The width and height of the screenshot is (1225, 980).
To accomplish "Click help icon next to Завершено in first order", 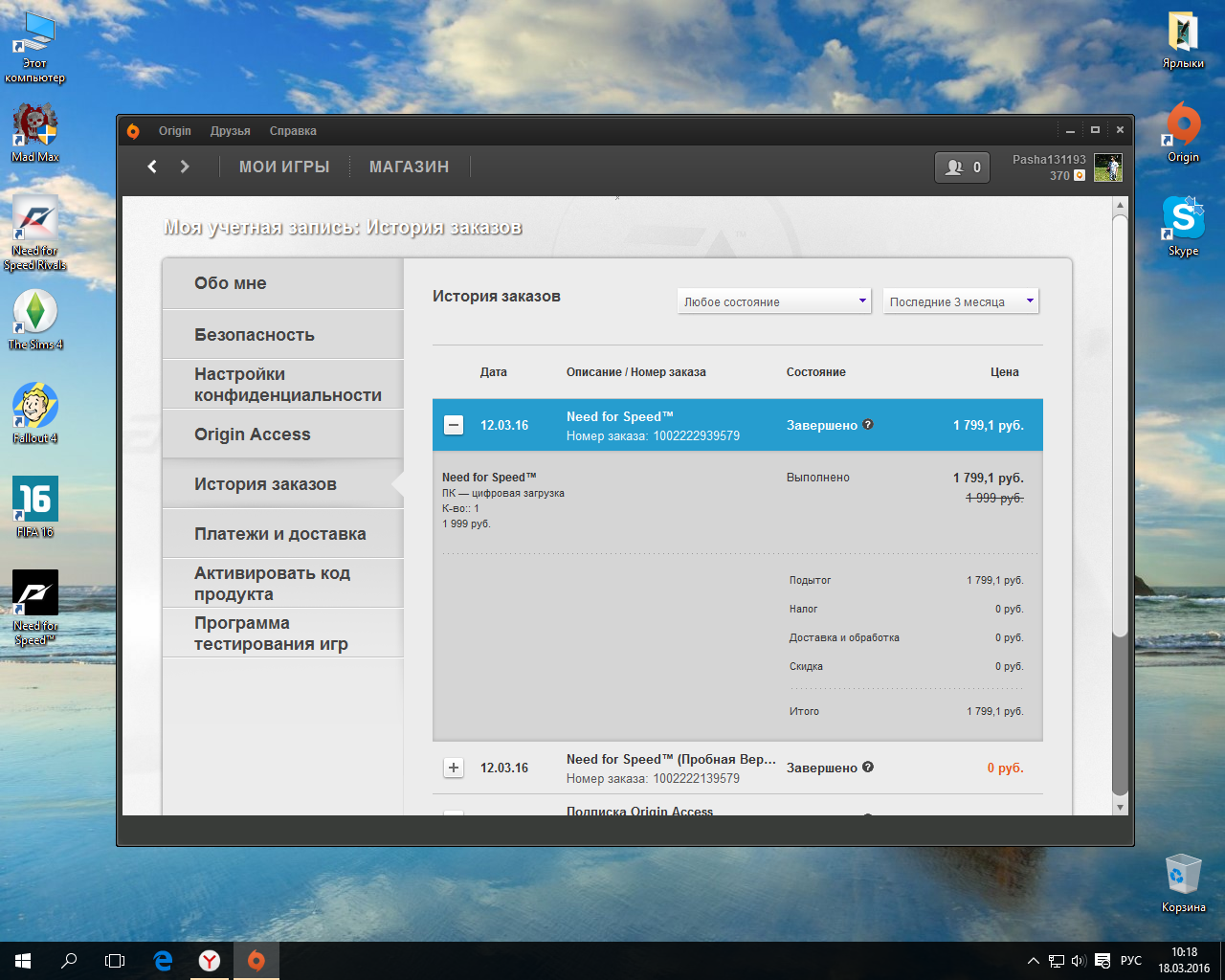I will coord(868,425).
